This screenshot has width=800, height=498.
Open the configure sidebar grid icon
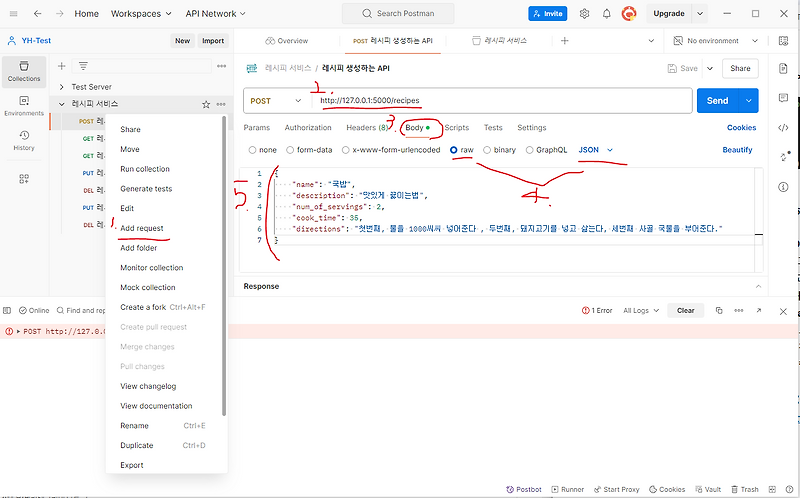[x=24, y=179]
